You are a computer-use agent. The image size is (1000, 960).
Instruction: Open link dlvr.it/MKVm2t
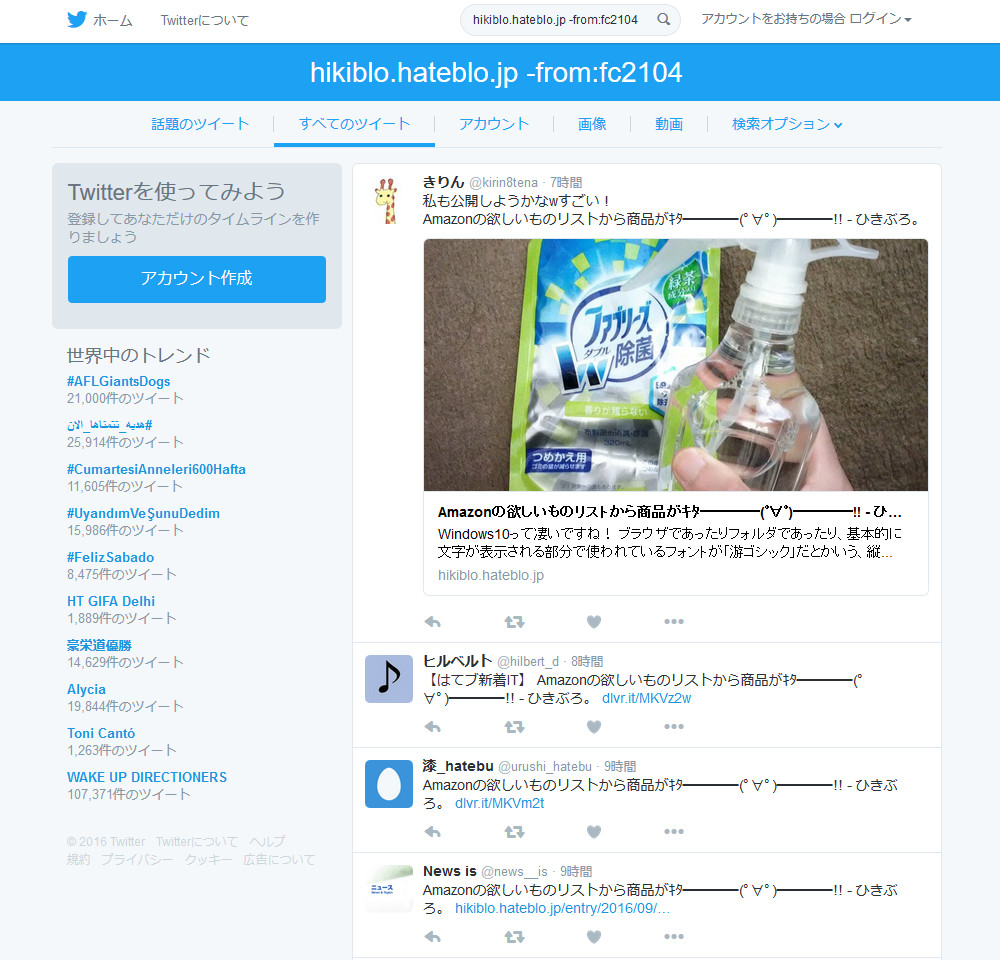coord(499,803)
